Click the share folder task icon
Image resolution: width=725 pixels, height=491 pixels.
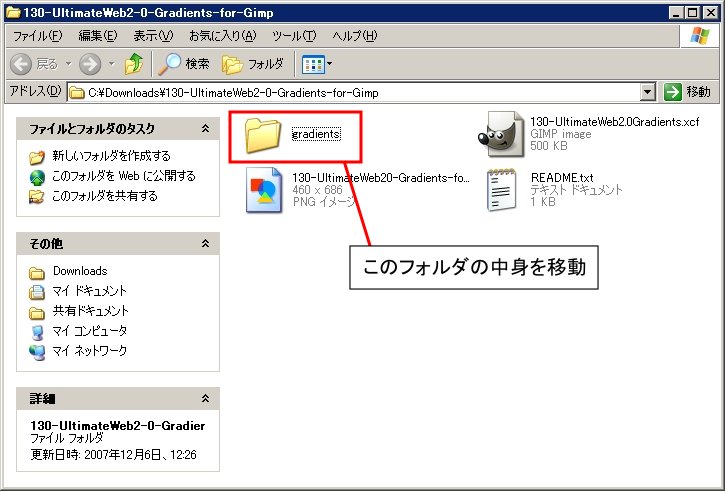[37, 197]
